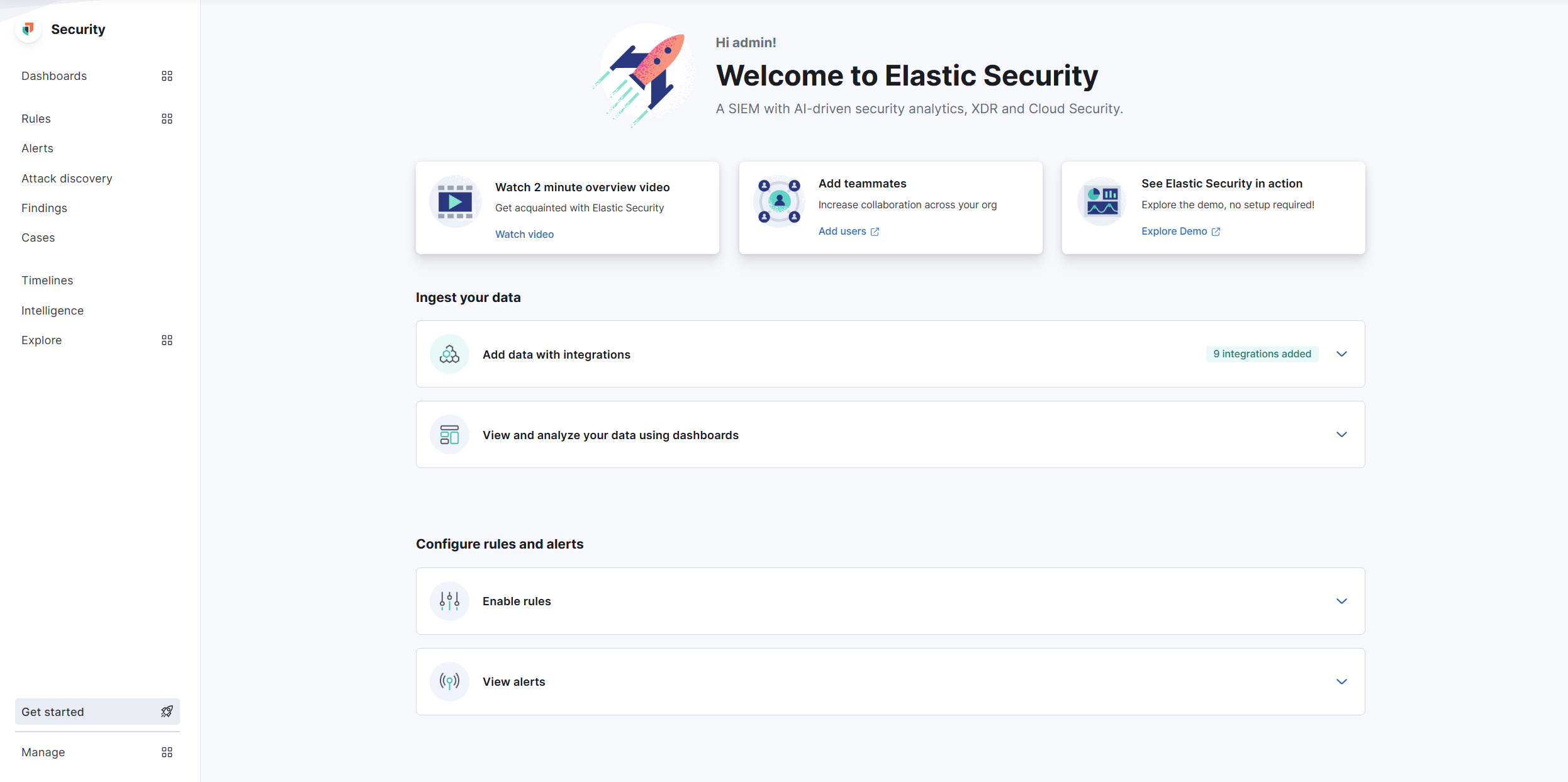Click the Elastic Security shield logo
This screenshot has height=782, width=1568.
tap(28, 29)
